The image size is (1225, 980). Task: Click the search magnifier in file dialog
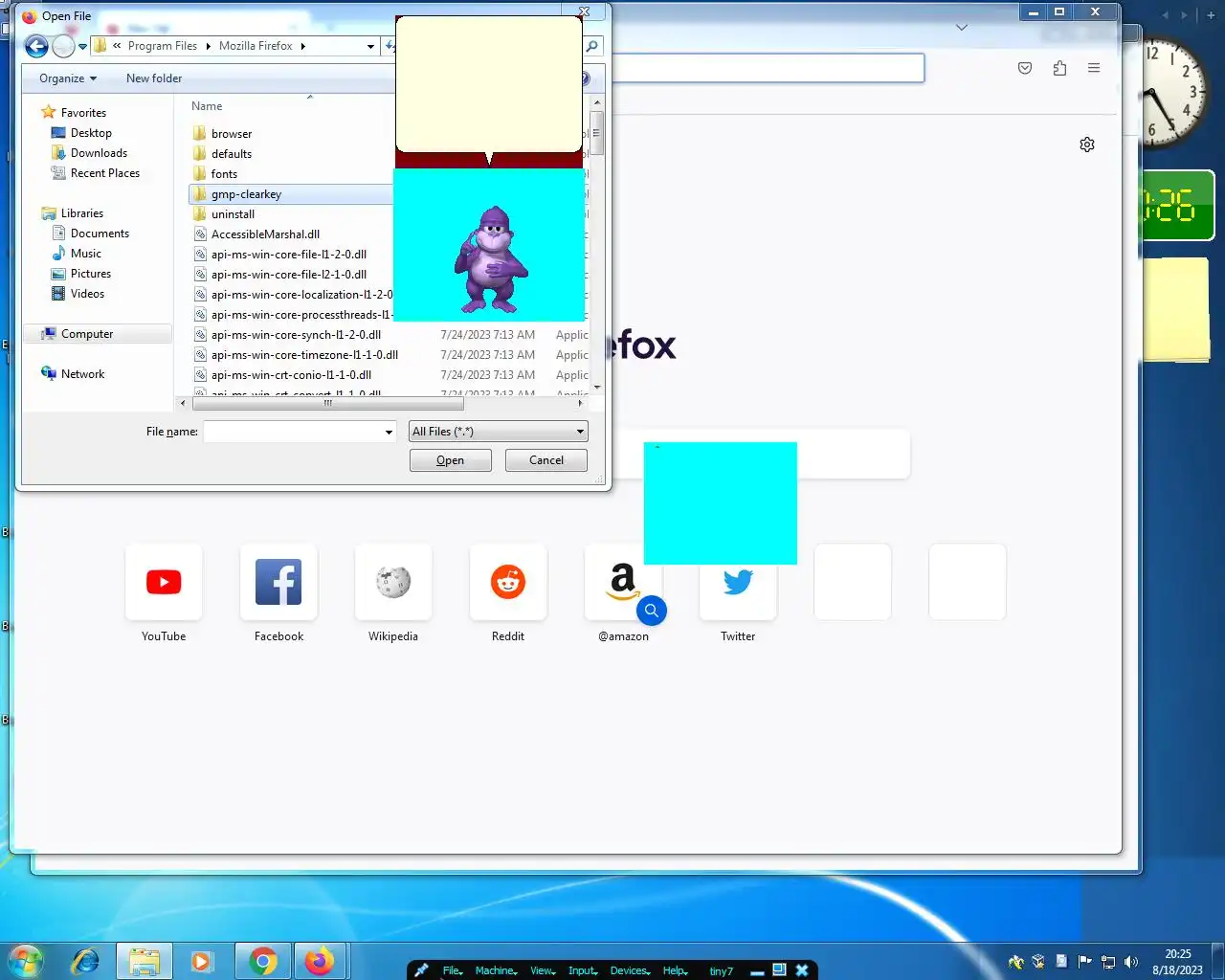(x=592, y=46)
